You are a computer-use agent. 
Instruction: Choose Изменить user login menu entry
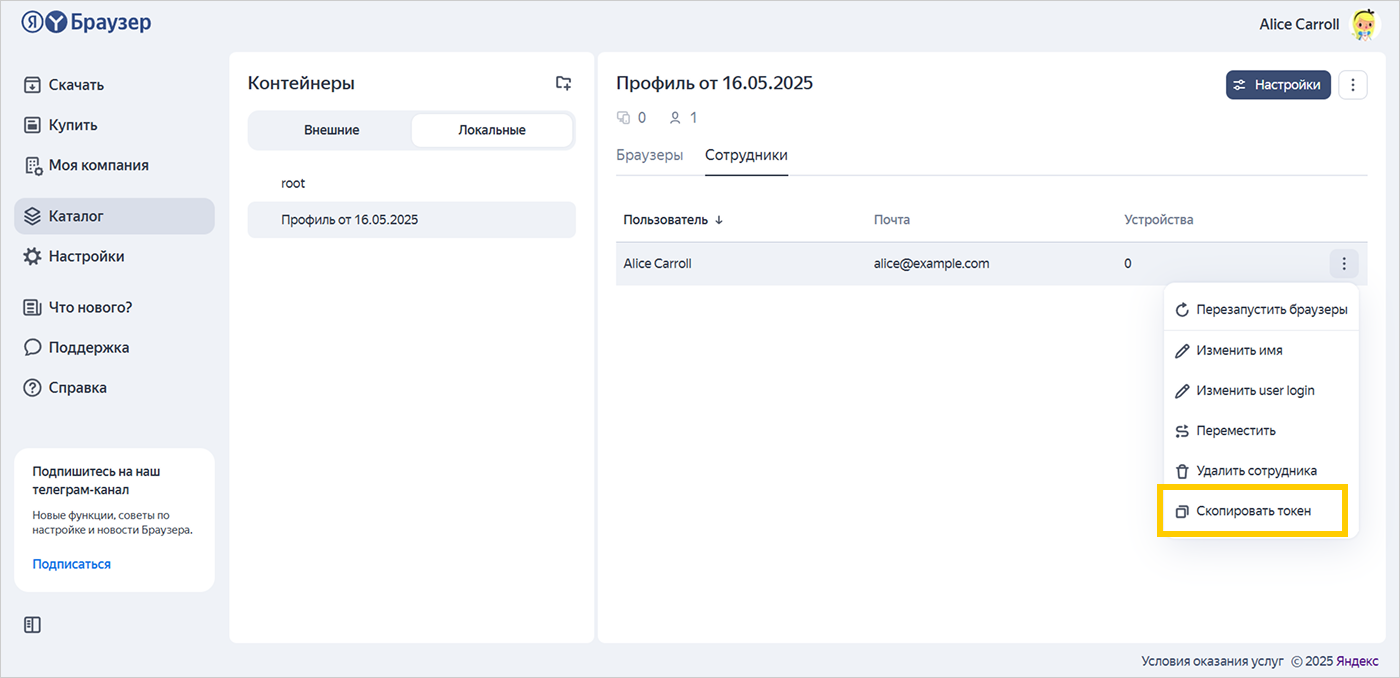(1261, 391)
